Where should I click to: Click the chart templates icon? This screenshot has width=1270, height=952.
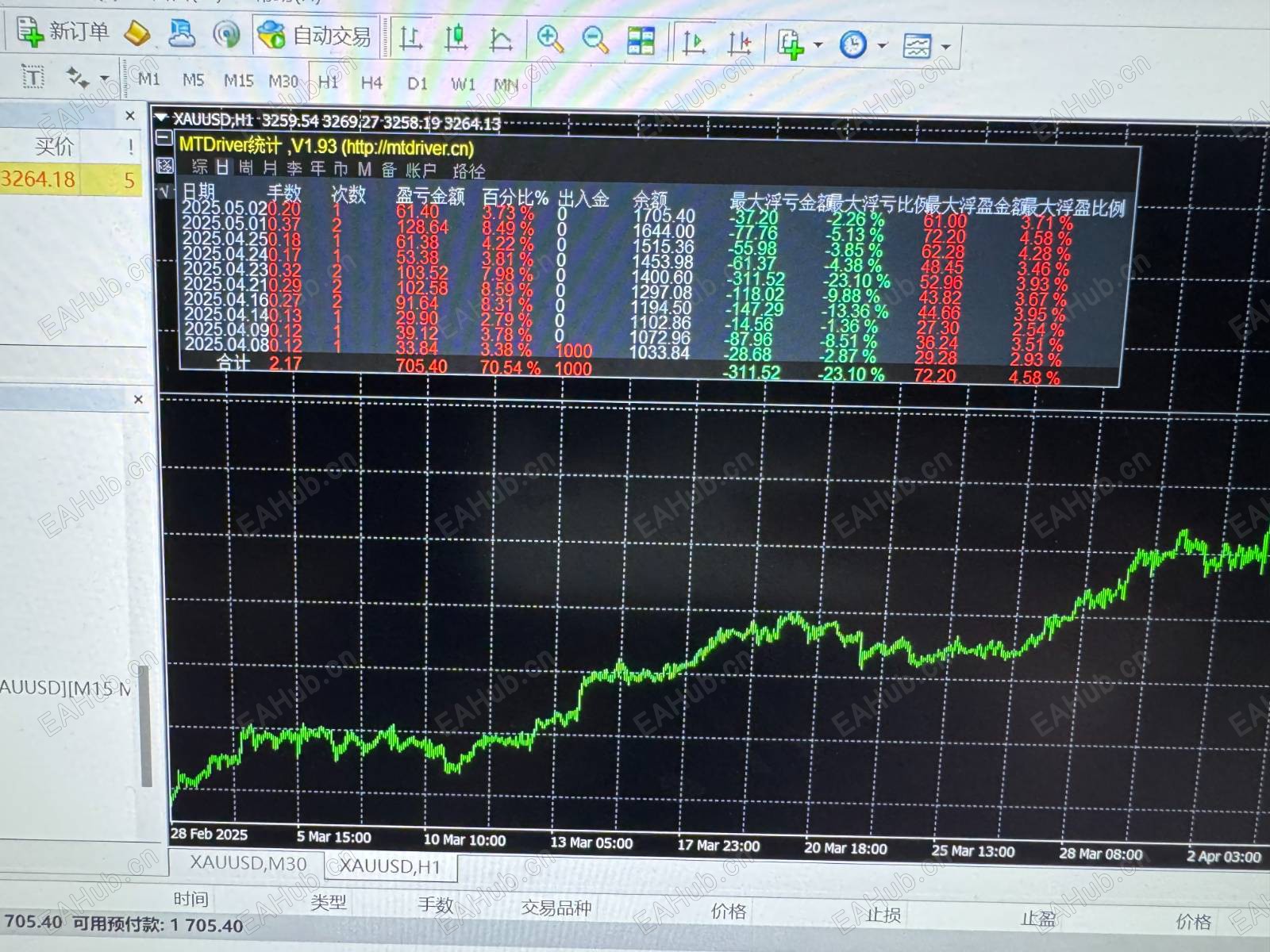[917, 46]
